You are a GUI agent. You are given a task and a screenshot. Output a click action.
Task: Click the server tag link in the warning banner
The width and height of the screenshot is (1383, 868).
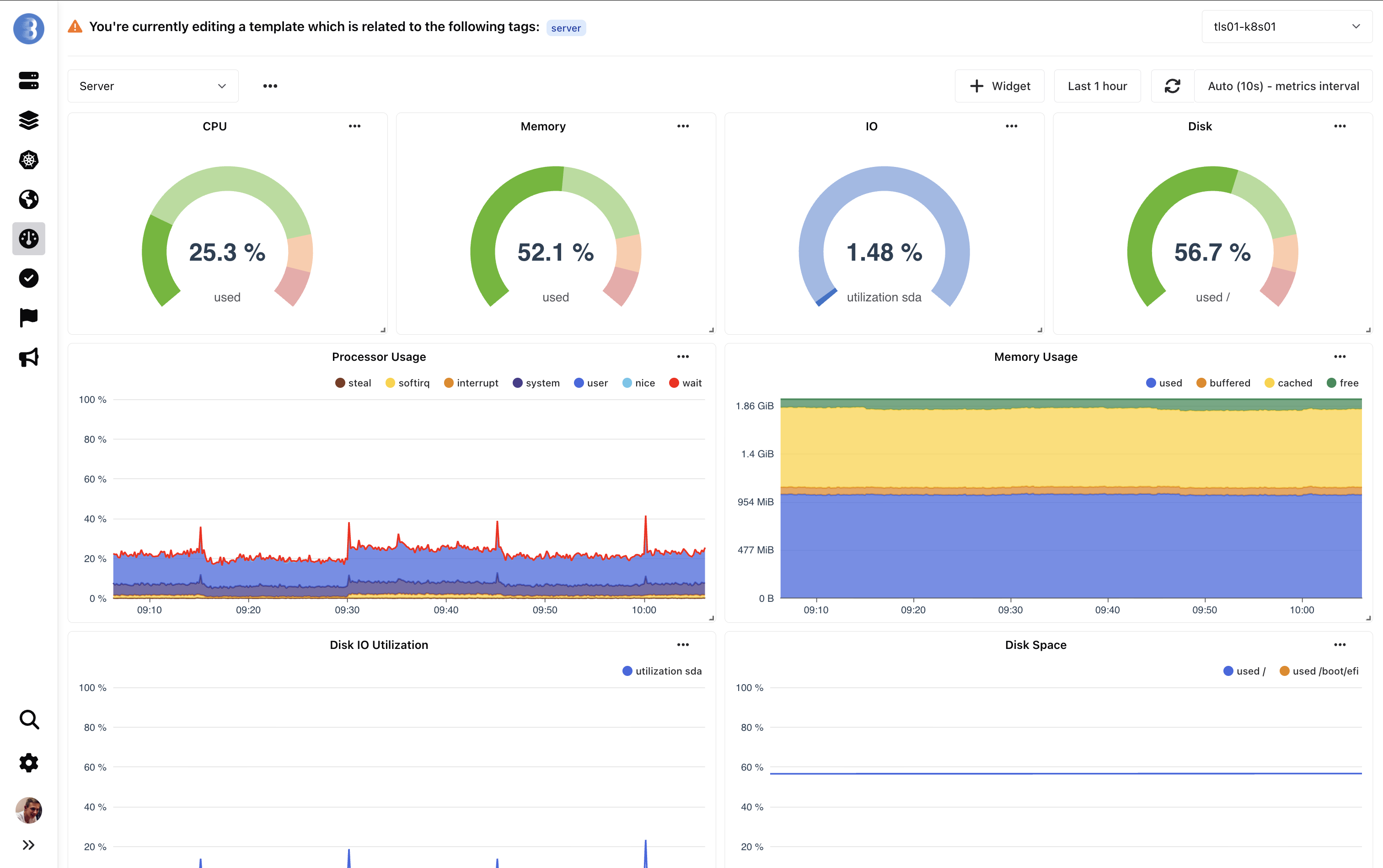click(566, 27)
